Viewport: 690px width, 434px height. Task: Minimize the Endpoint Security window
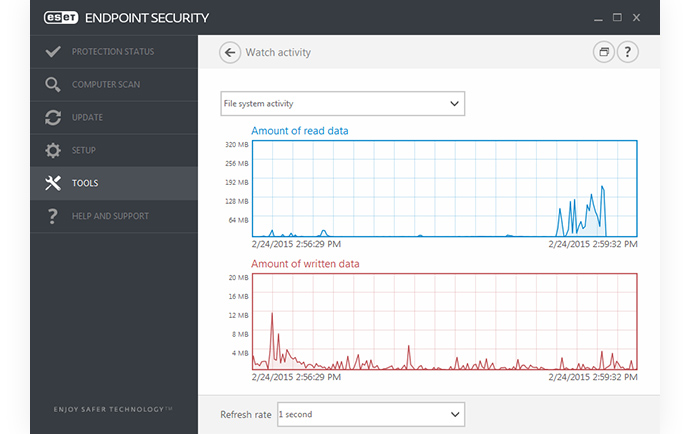coord(598,18)
